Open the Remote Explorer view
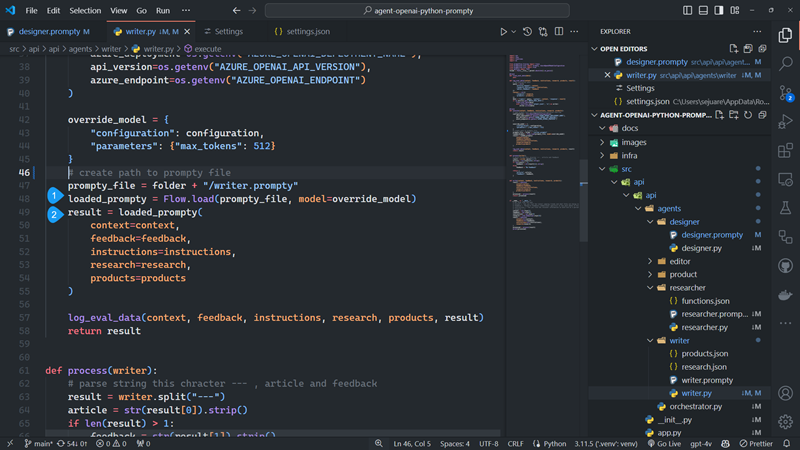 pyautogui.click(x=786, y=180)
